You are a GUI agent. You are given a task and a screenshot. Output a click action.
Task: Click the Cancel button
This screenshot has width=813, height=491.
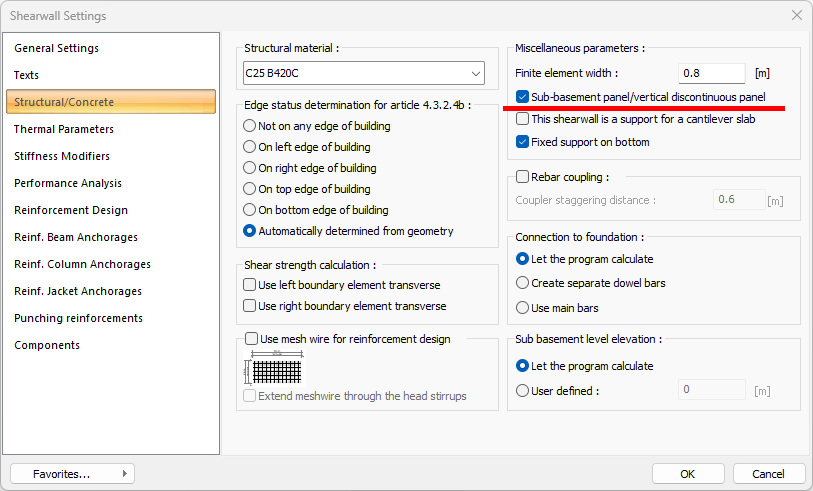coord(768,473)
